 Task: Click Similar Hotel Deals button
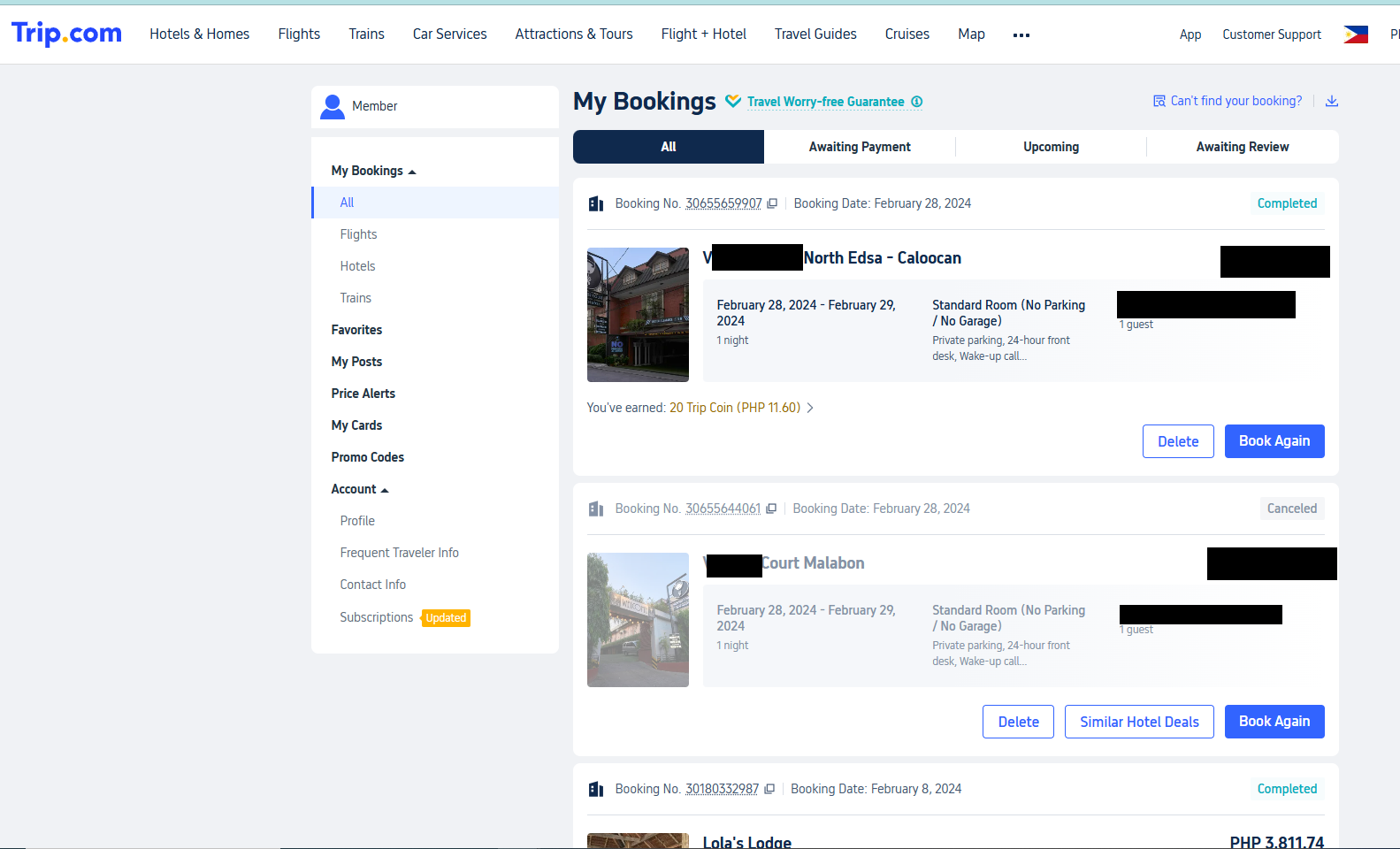[1139, 722]
